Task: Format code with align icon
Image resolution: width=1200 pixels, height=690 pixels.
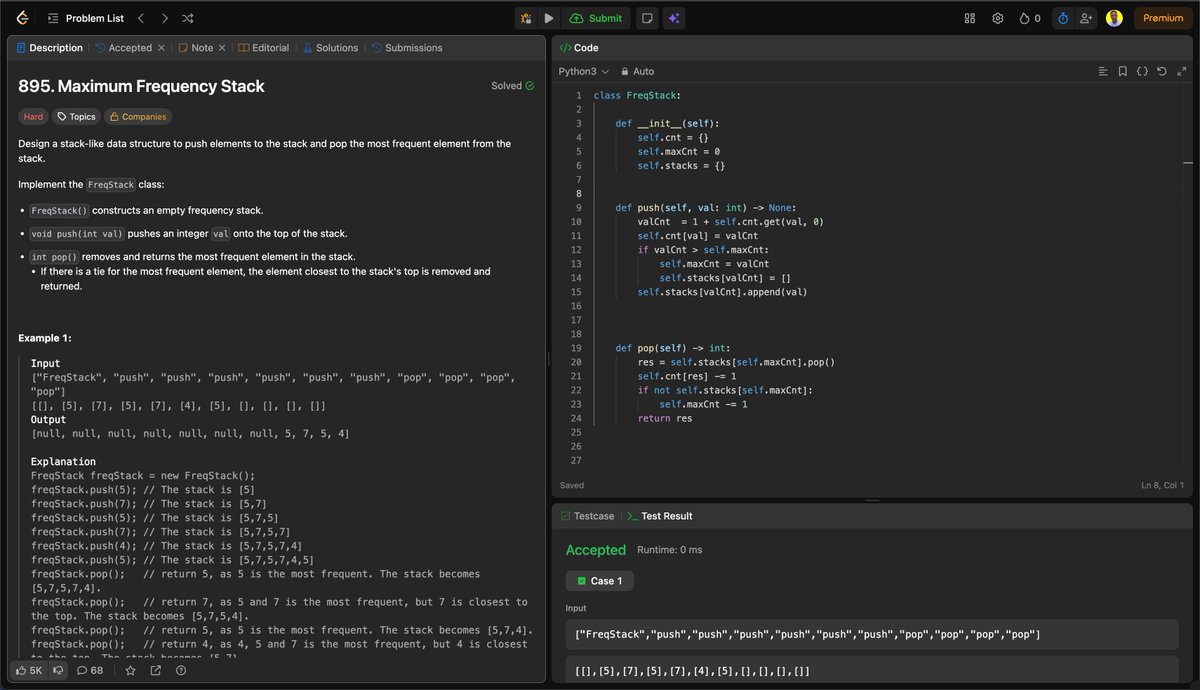Action: pos(1103,71)
